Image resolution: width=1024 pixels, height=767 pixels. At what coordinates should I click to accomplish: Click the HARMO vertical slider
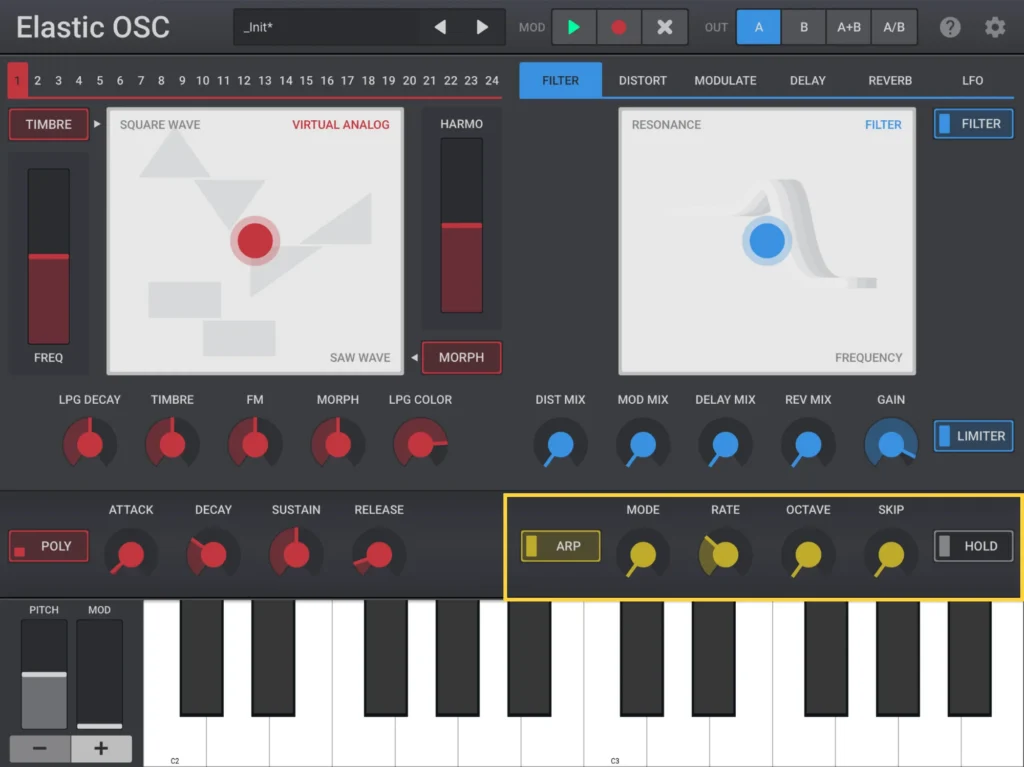click(x=461, y=225)
